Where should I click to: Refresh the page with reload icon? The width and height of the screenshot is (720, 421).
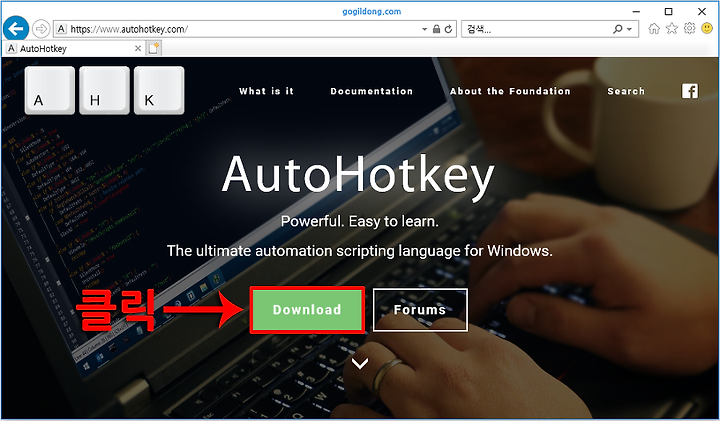(449, 29)
